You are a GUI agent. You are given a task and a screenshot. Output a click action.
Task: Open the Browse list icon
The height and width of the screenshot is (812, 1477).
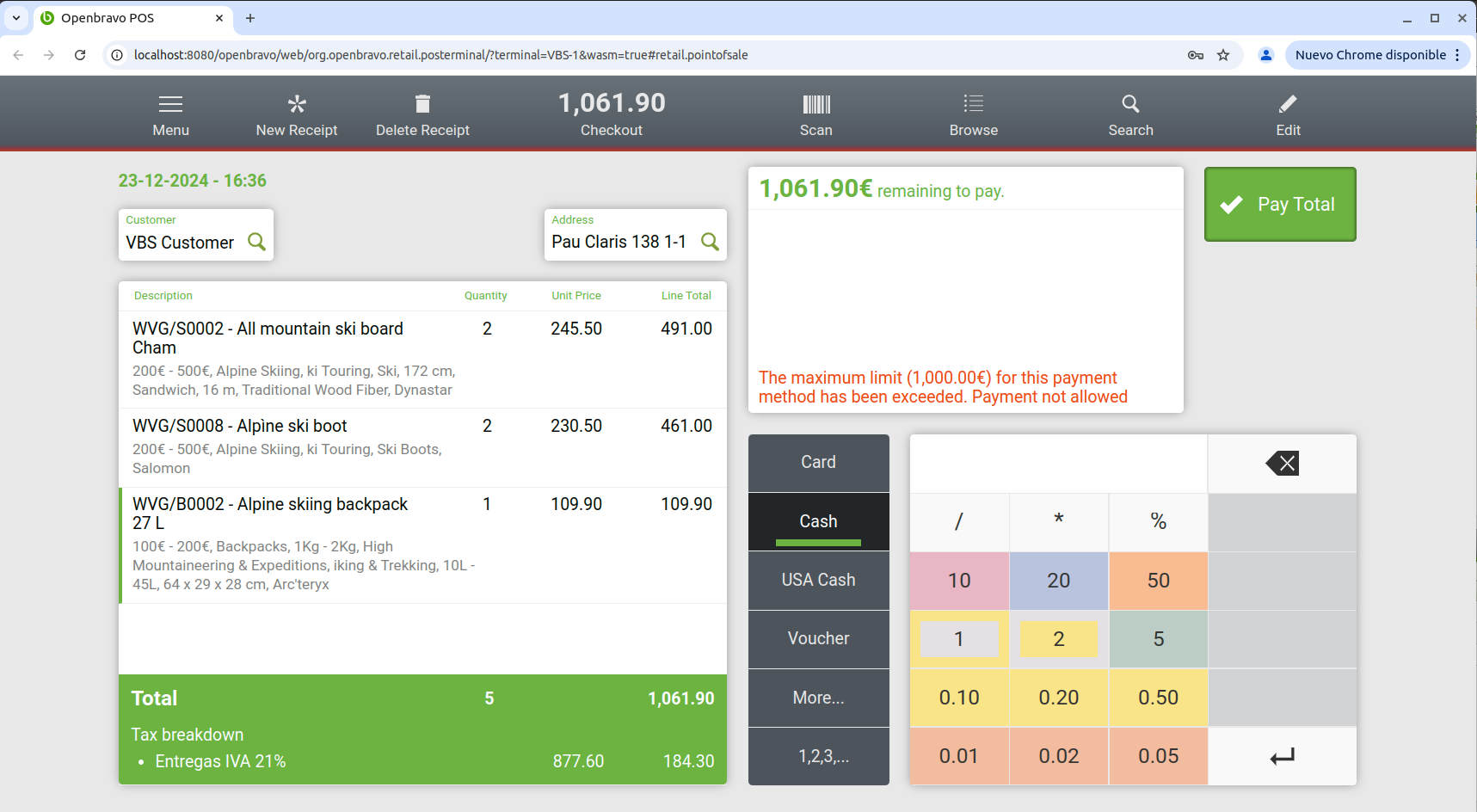973,105
